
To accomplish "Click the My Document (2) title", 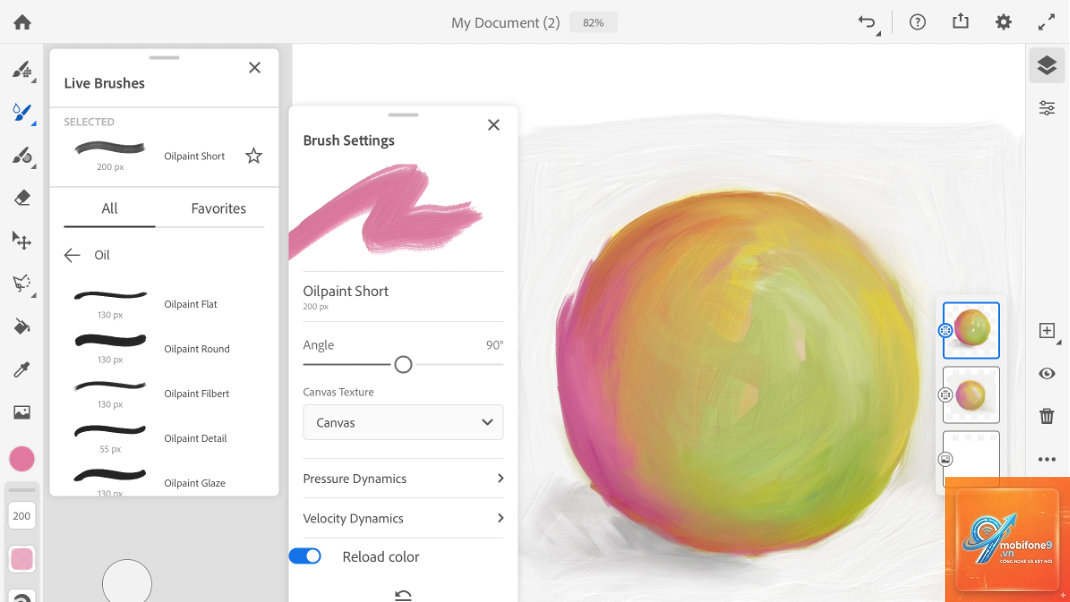I will click(x=505, y=23).
